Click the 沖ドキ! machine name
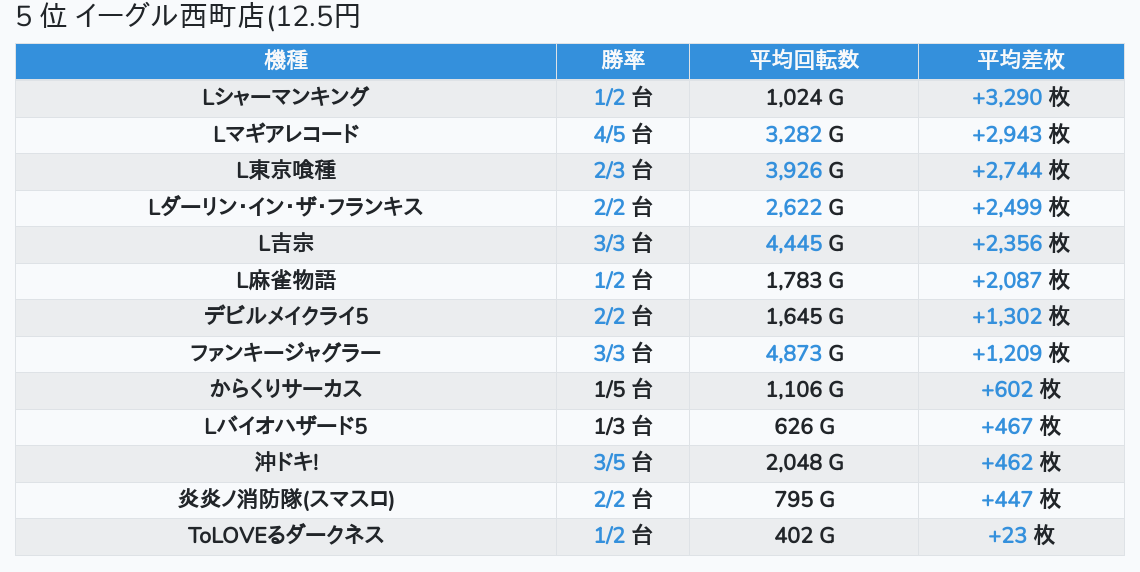This screenshot has height=572, width=1140. (286, 463)
